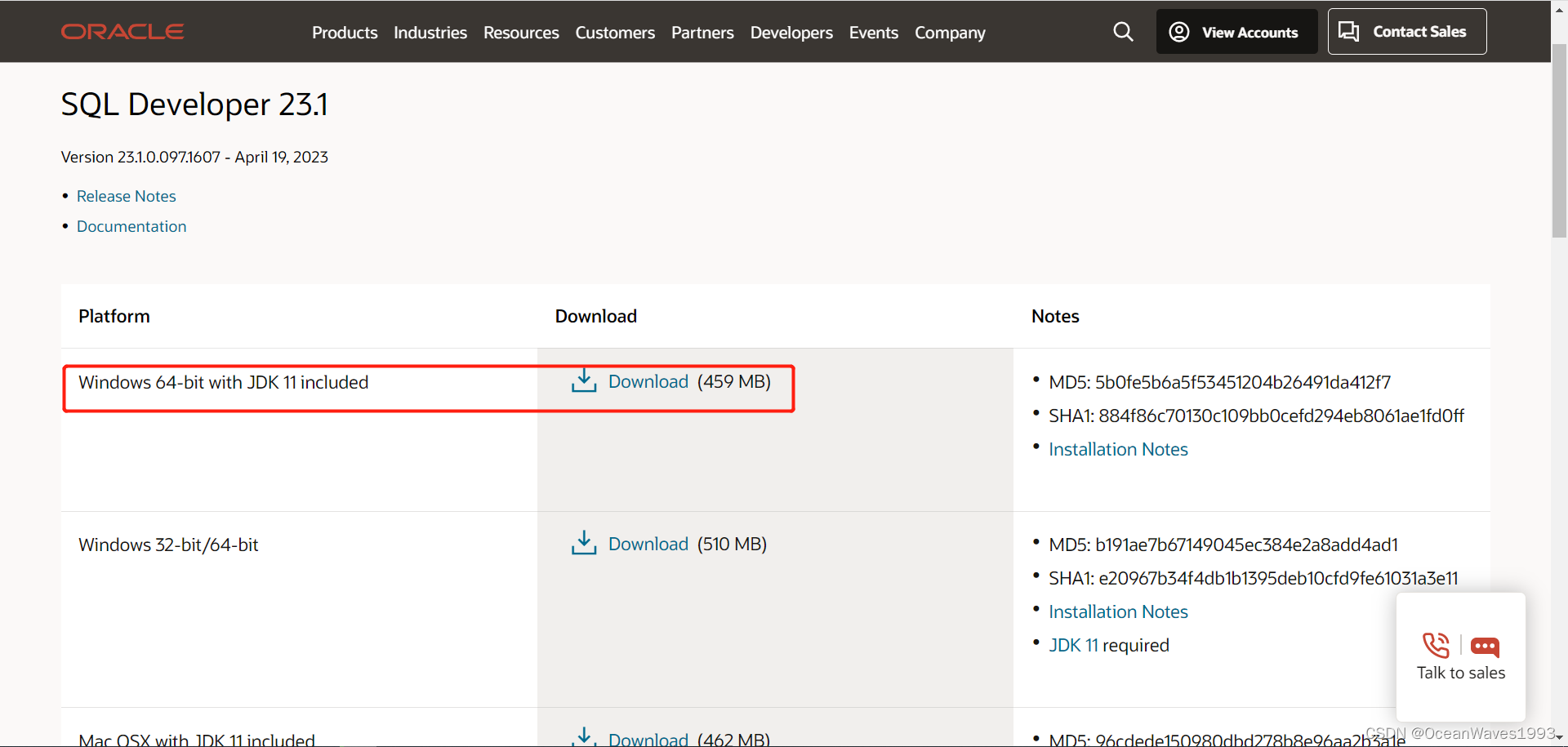
Task: Click MD5 b191ae7b67149045ec384e2a8add4ad1 text
Action: (x=1223, y=545)
